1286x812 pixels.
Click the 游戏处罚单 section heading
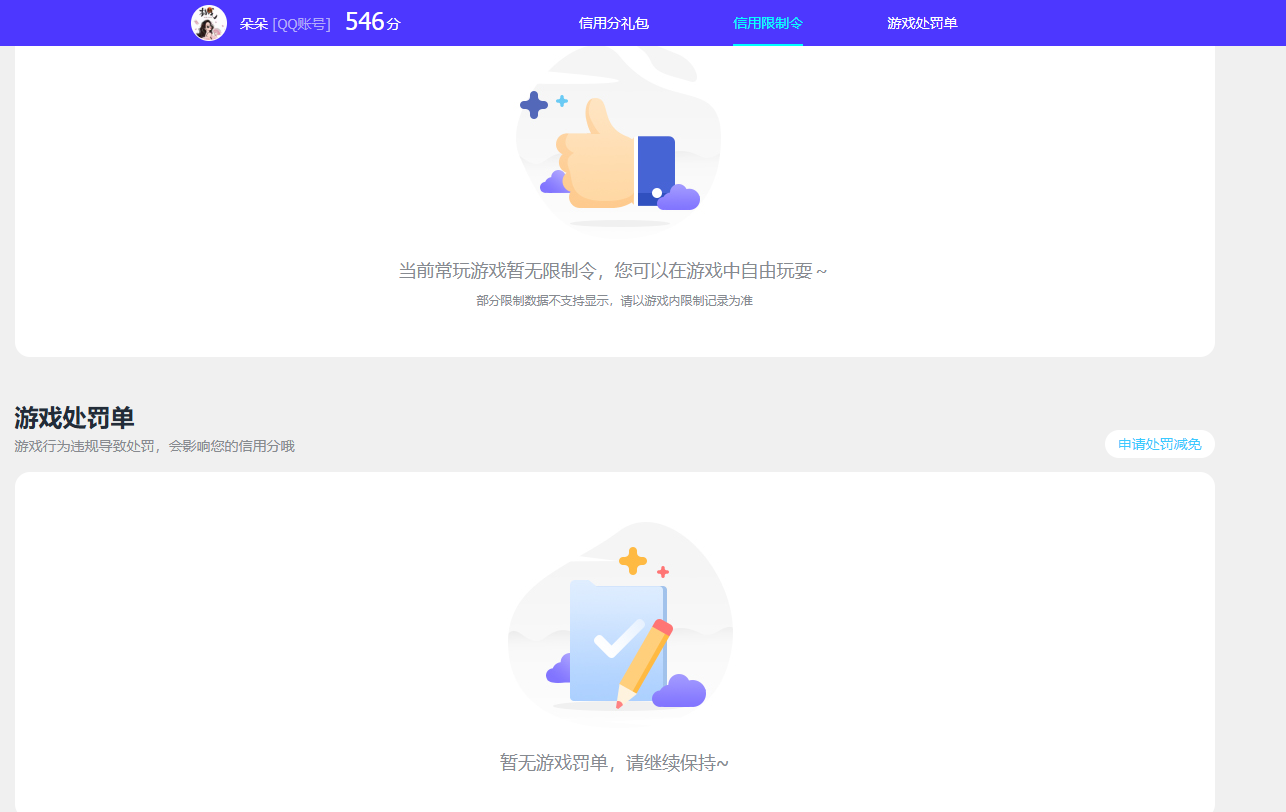(x=75, y=418)
